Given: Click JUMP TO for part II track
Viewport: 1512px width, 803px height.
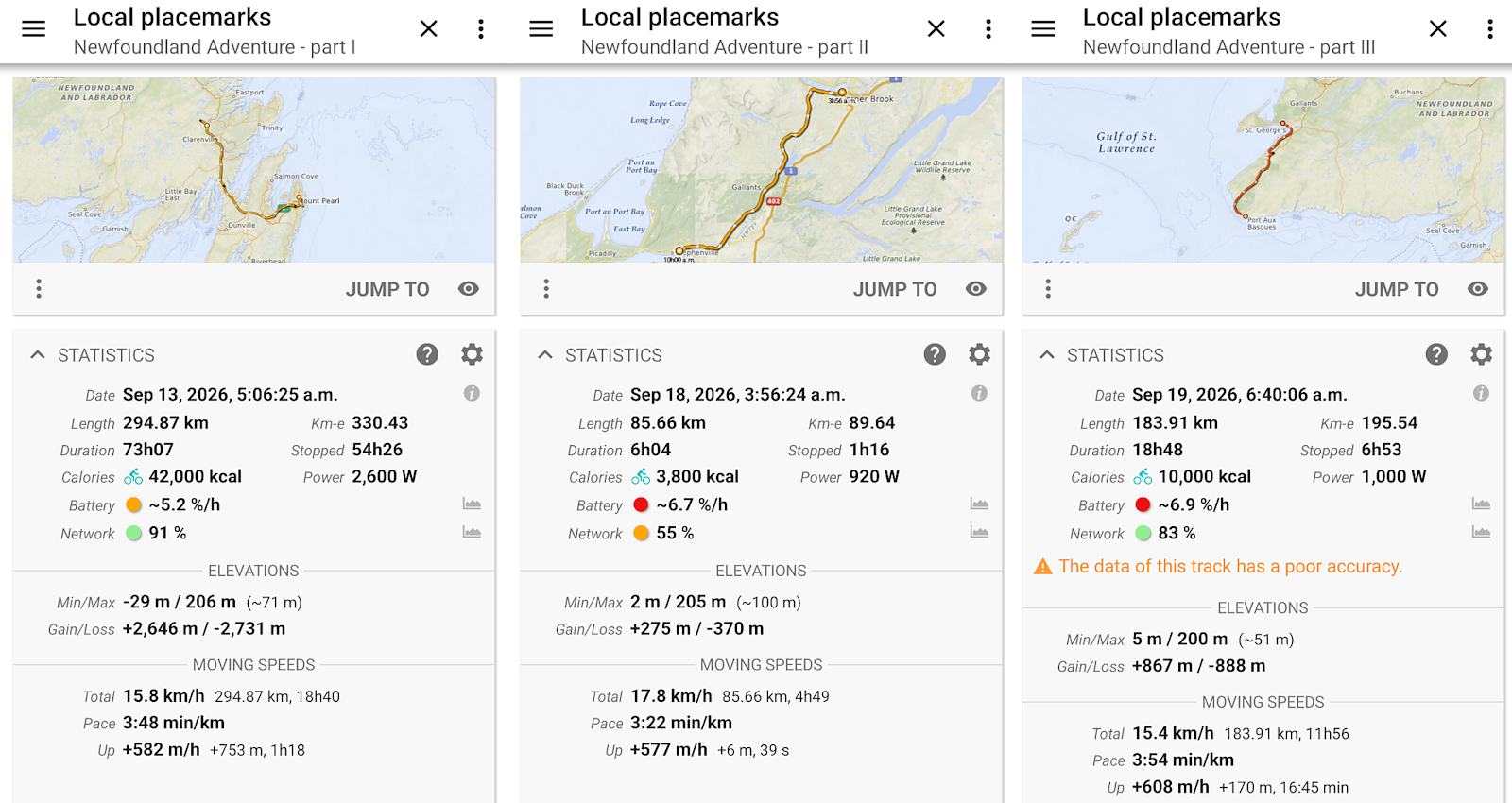Looking at the screenshot, I should pos(895,290).
